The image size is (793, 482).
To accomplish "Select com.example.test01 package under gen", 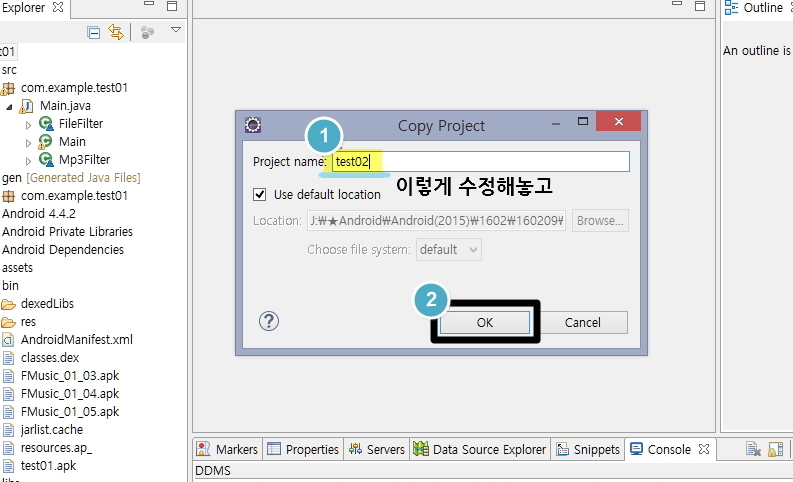I will tap(74, 195).
